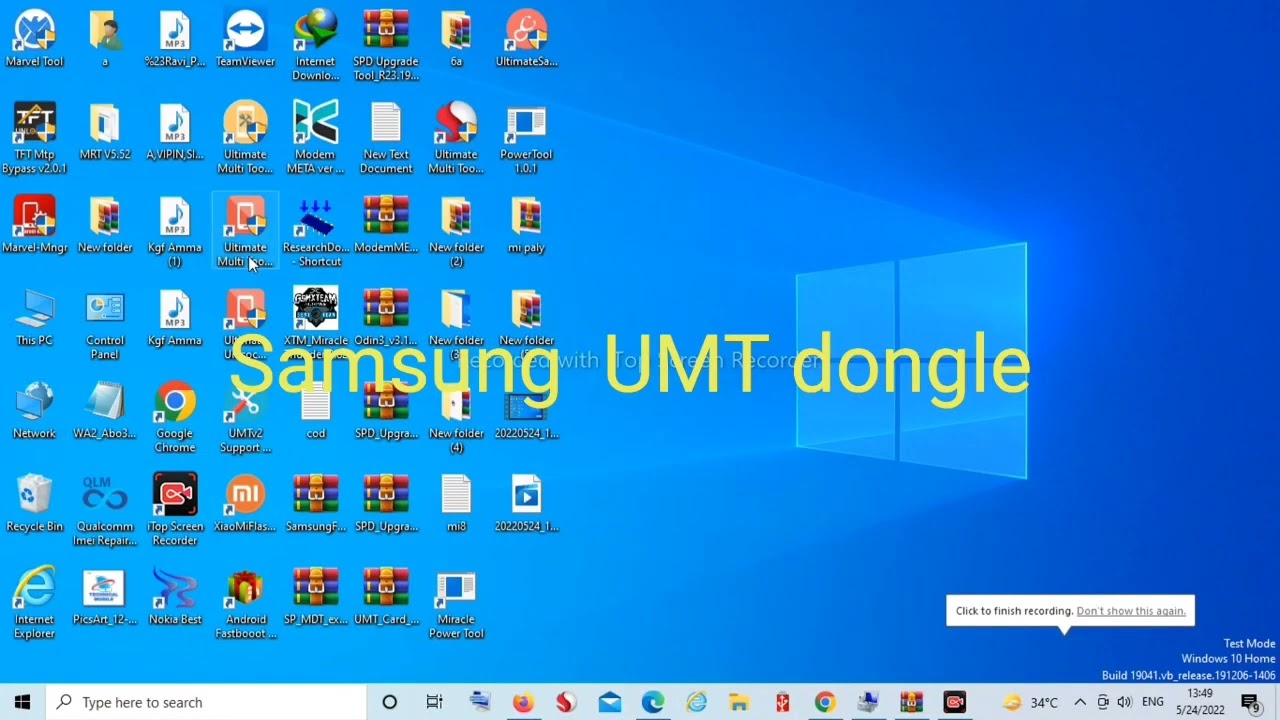Select the A,VIPIN,SI... MP3 file

[x=175, y=133]
